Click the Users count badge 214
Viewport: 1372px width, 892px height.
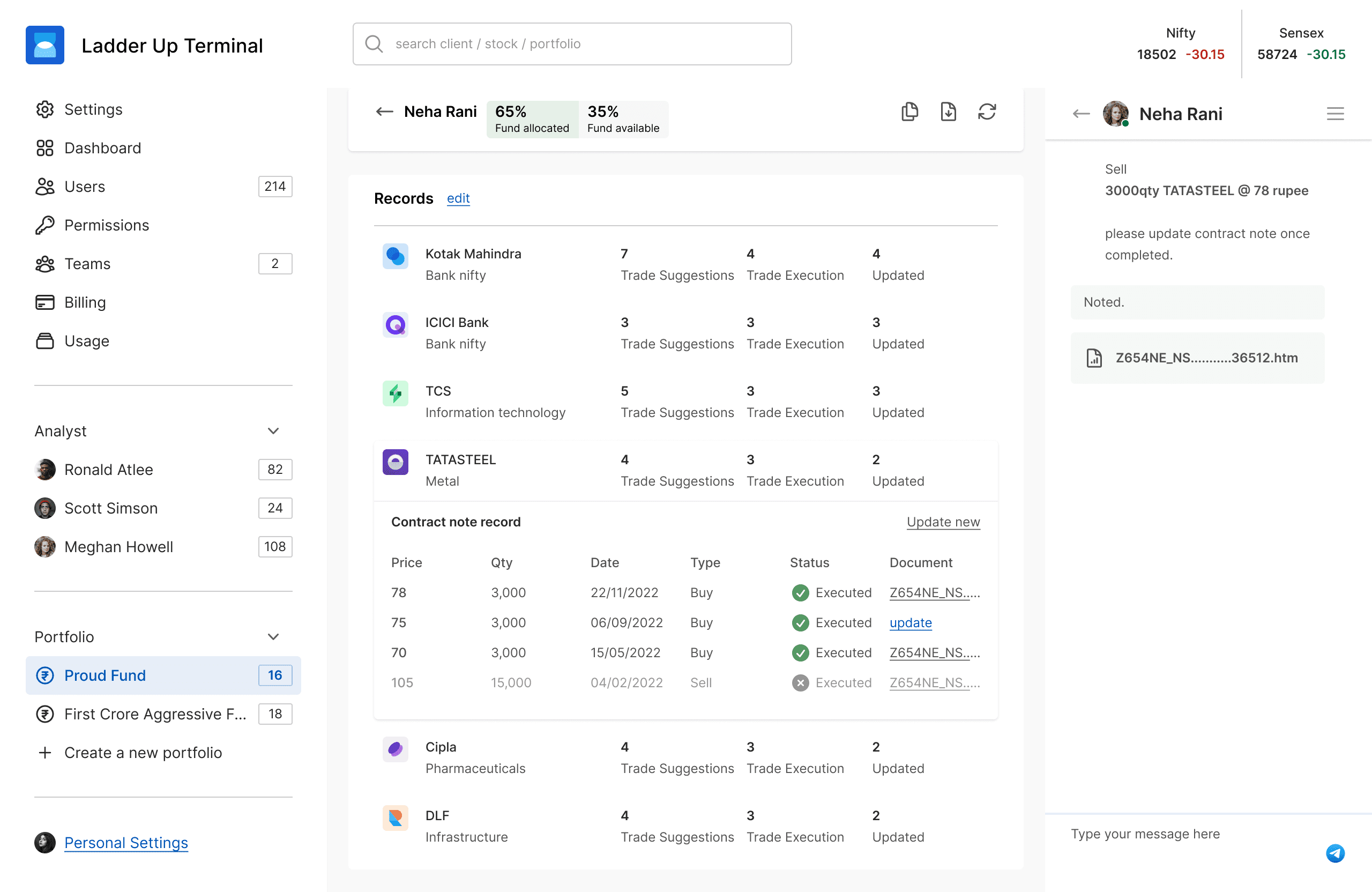point(275,187)
